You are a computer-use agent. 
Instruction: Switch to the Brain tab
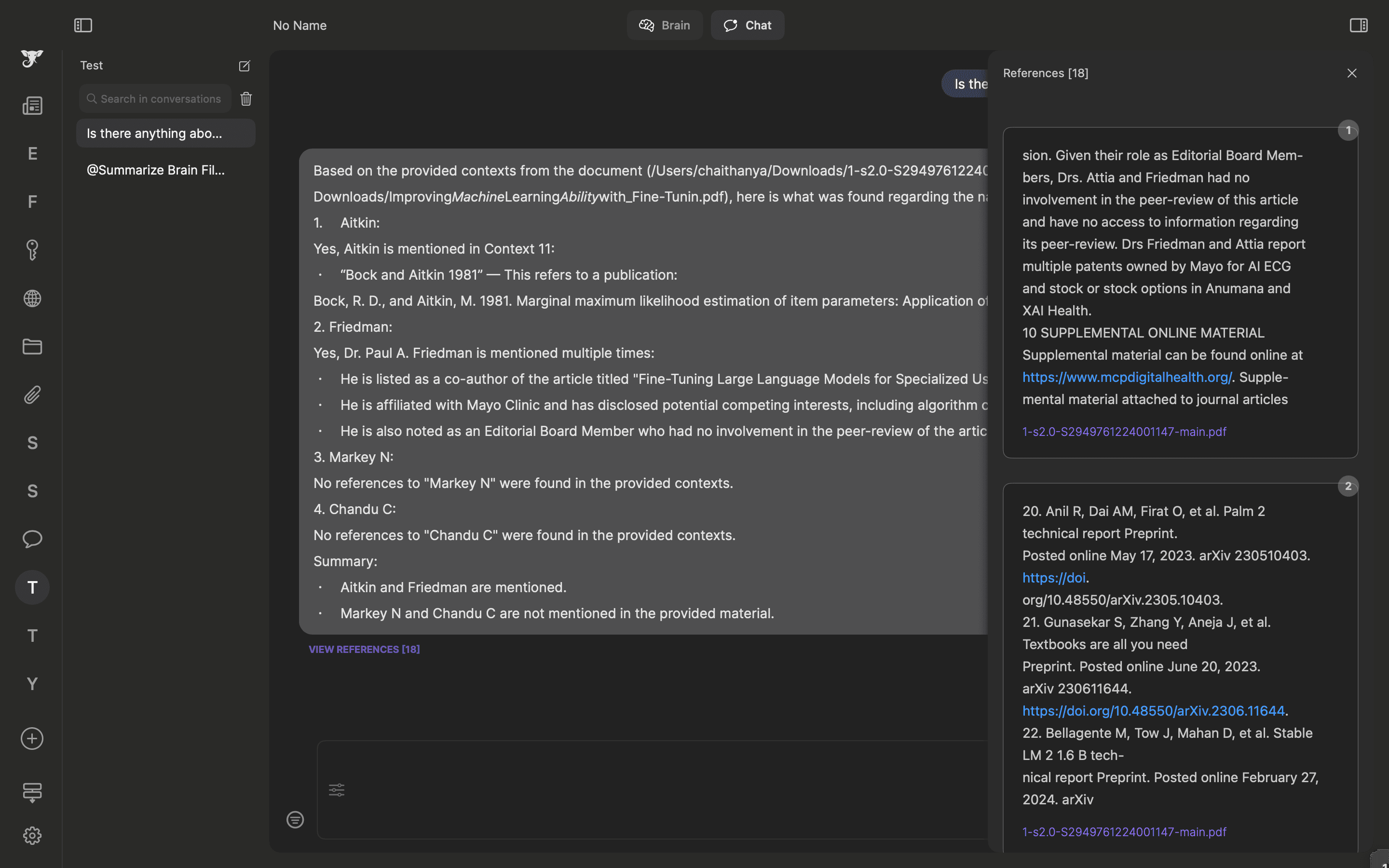tap(665, 25)
